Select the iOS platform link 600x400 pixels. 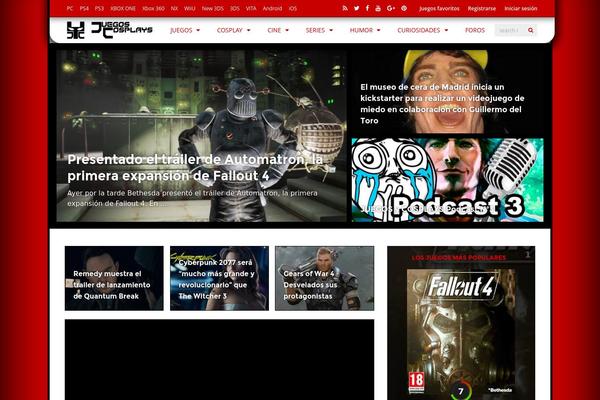tap(293, 8)
